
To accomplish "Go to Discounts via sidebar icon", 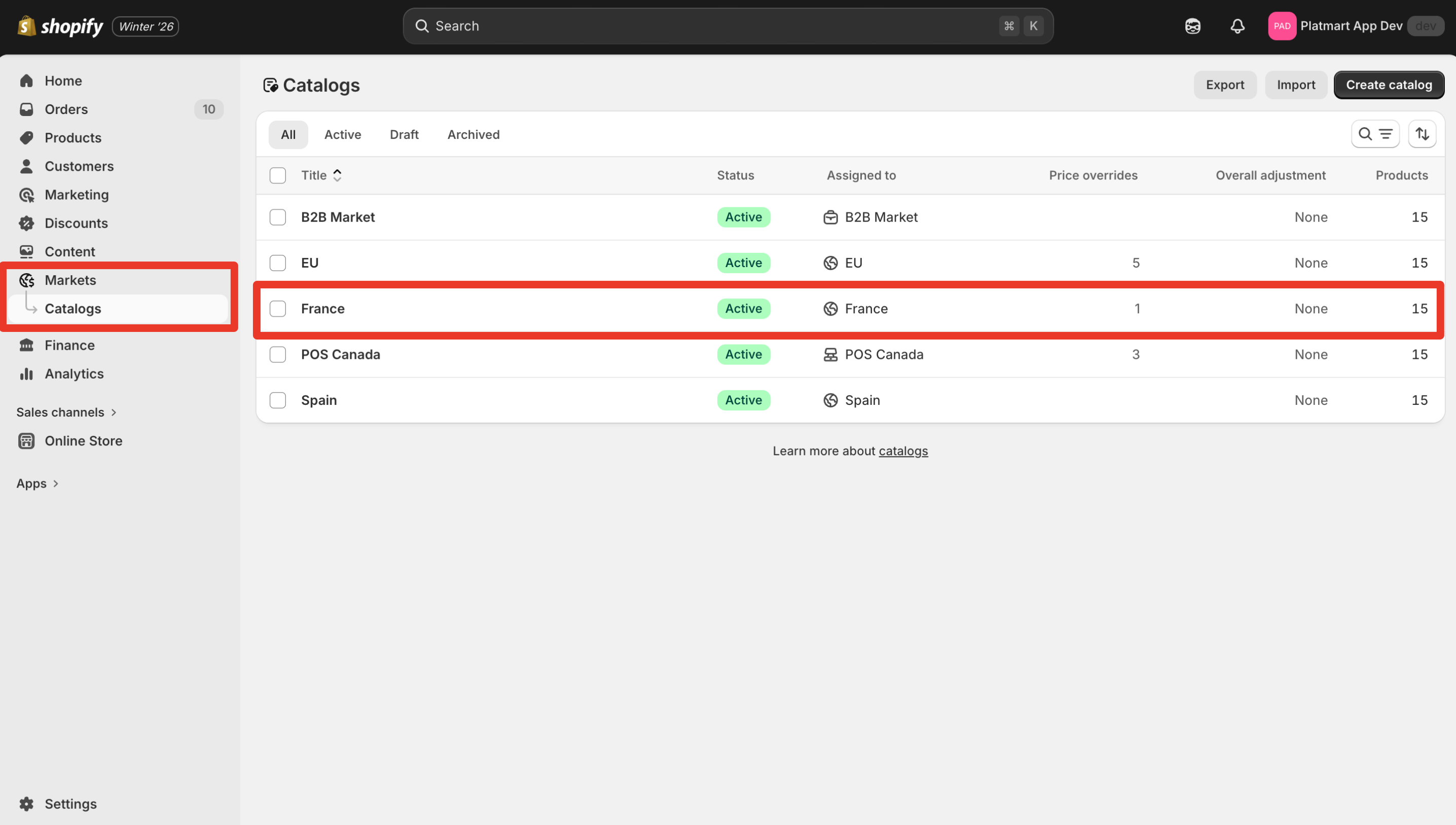I will [x=27, y=223].
